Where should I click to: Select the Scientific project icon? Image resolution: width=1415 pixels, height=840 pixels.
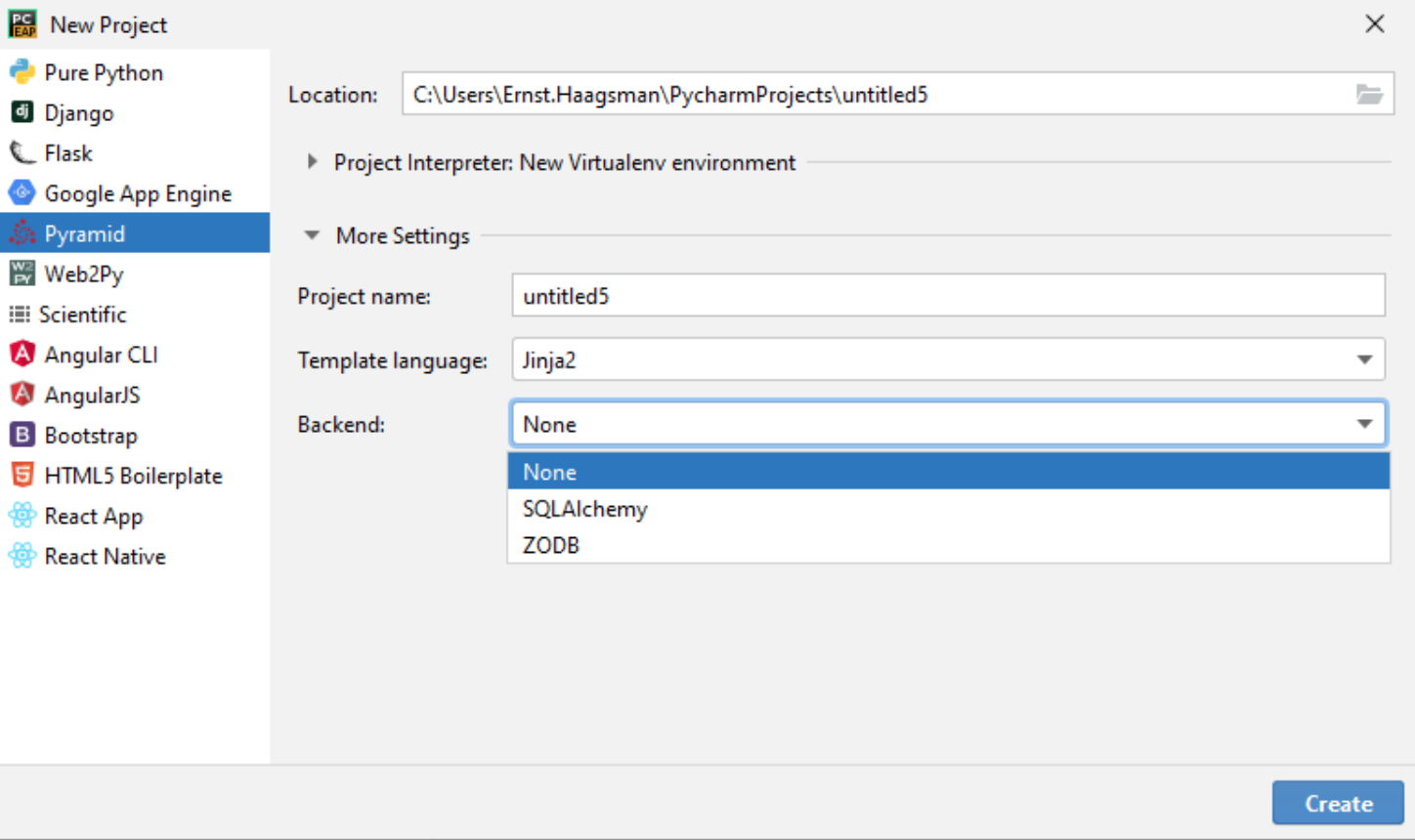[20, 315]
